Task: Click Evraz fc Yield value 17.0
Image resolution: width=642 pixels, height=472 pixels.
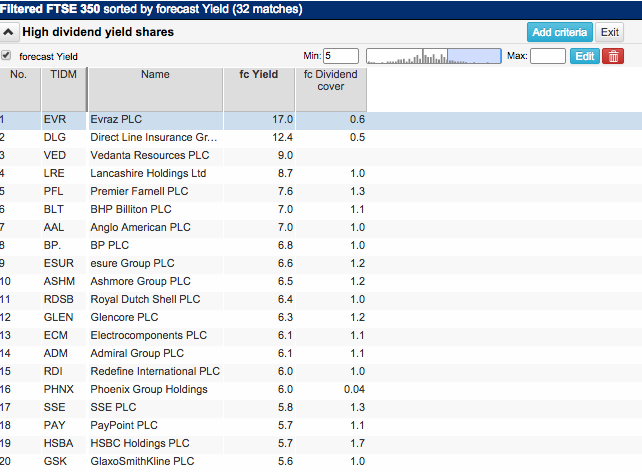Action: [x=283, y=120]
